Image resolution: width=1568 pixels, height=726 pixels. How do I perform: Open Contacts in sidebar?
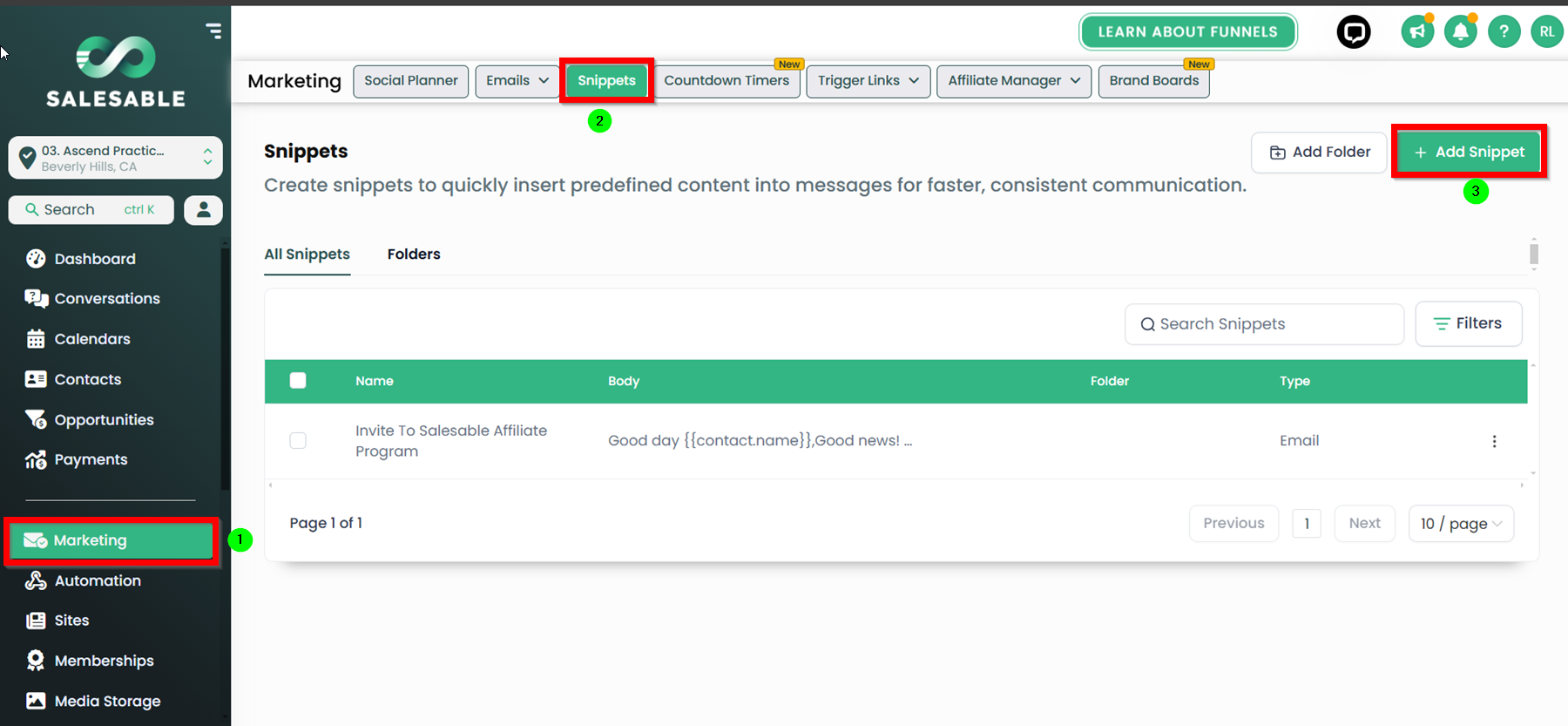point(88,379)
